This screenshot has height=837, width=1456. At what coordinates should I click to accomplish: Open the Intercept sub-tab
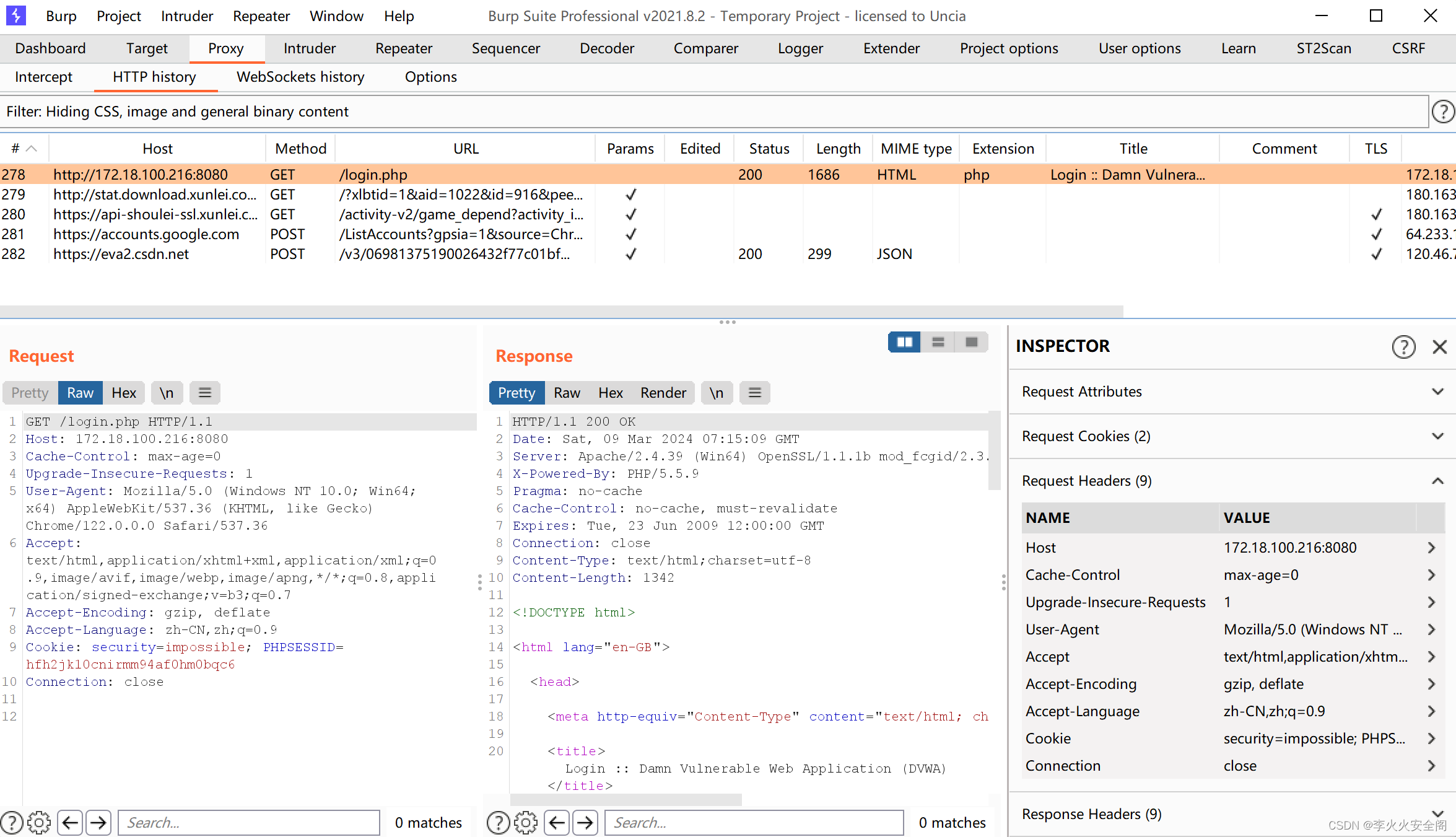[43, 77]
